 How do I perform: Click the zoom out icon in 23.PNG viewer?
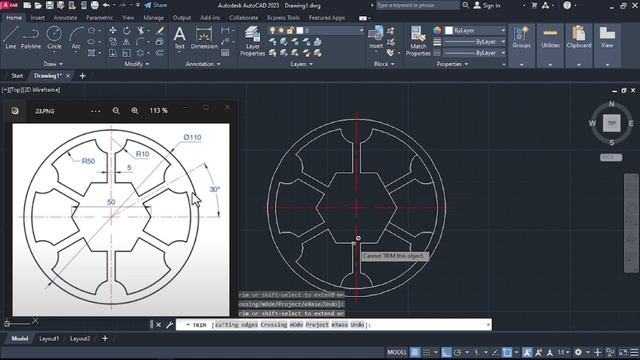(x=116, y=111)
